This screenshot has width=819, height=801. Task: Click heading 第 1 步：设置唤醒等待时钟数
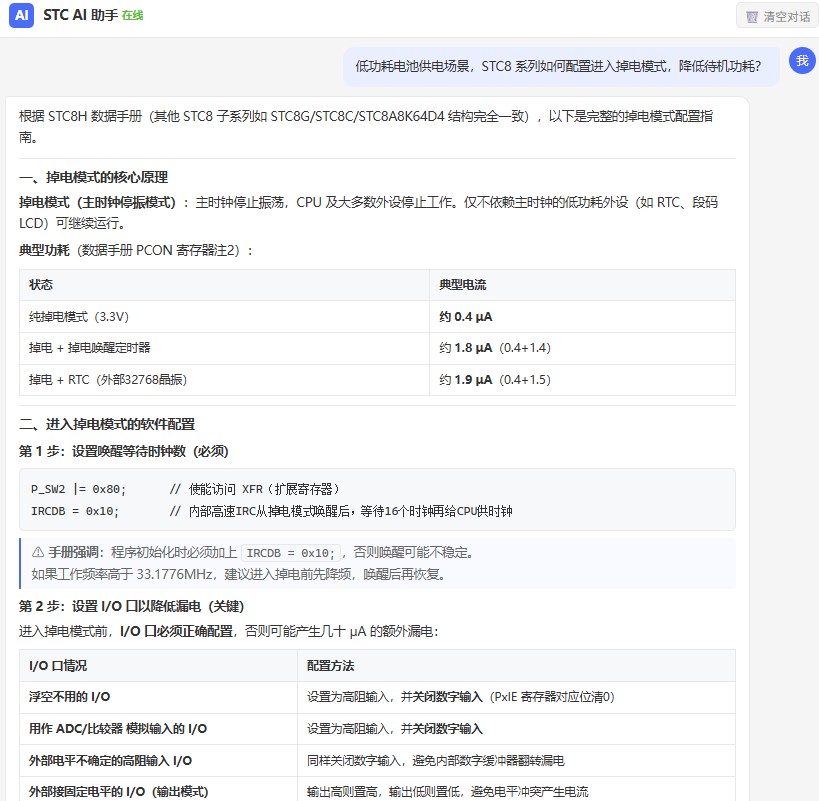coord(123,451)
